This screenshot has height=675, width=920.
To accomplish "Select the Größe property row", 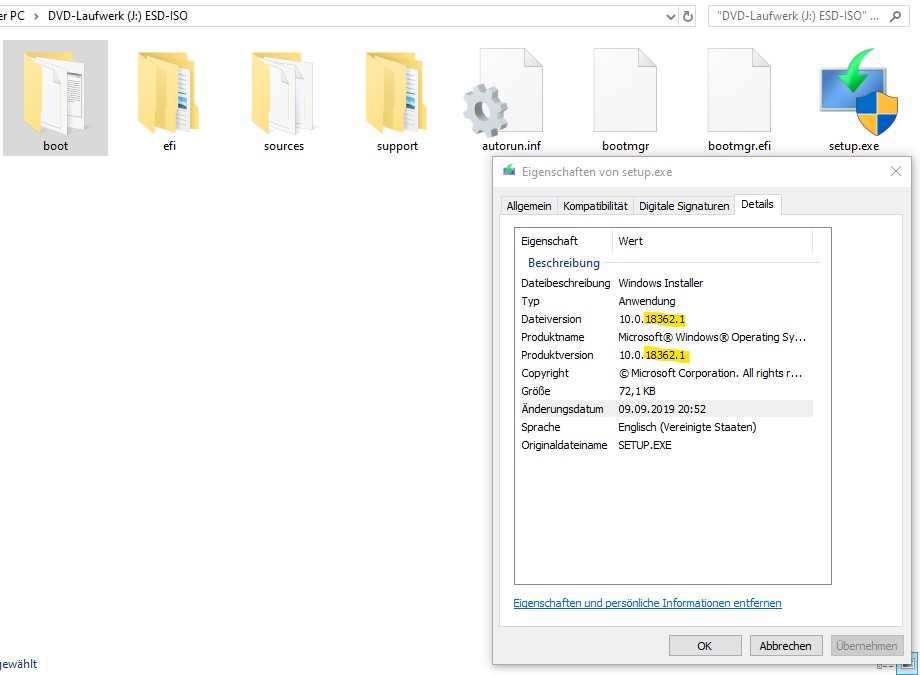I will (x=666, y=391).
